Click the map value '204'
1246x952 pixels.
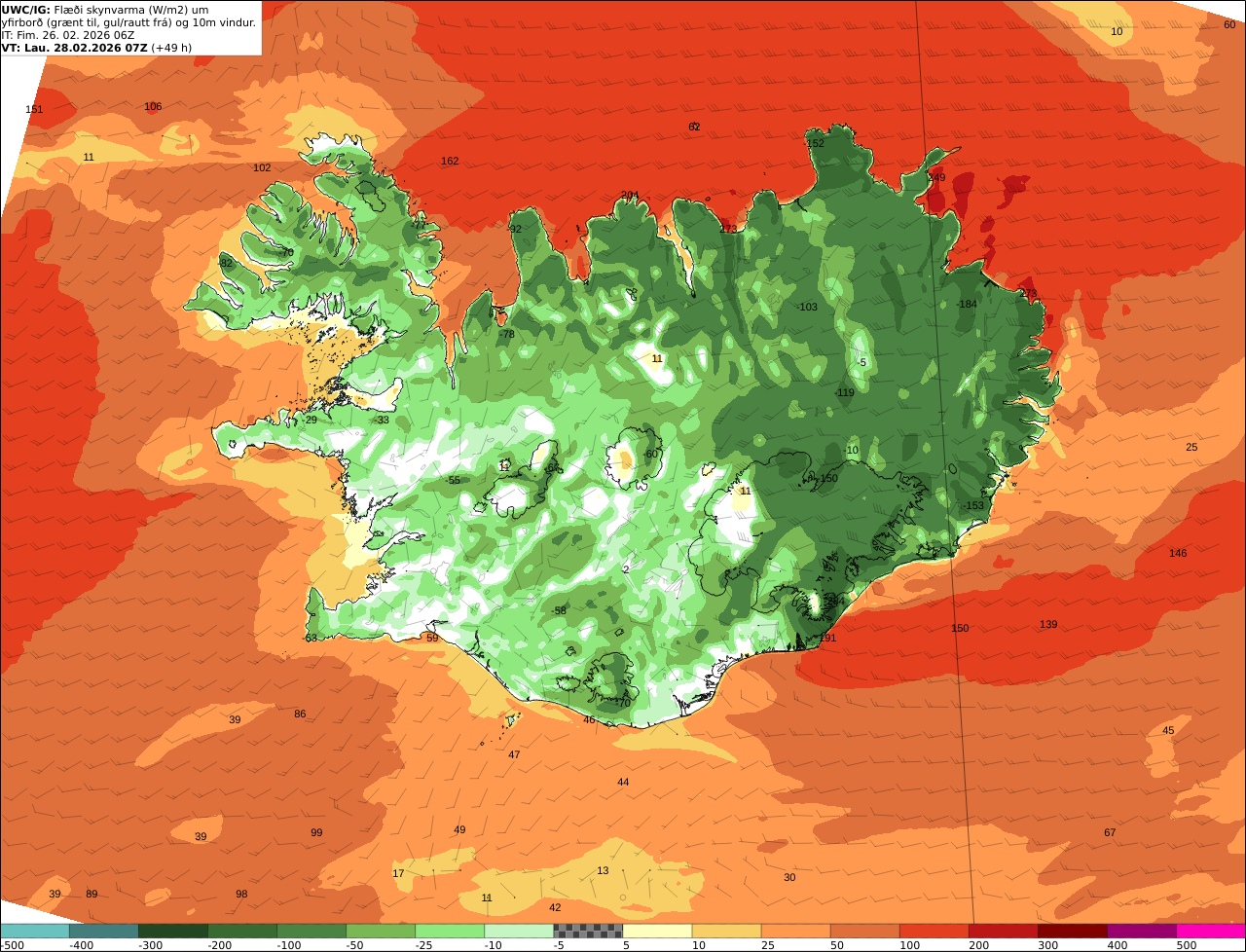click(630, 195)
